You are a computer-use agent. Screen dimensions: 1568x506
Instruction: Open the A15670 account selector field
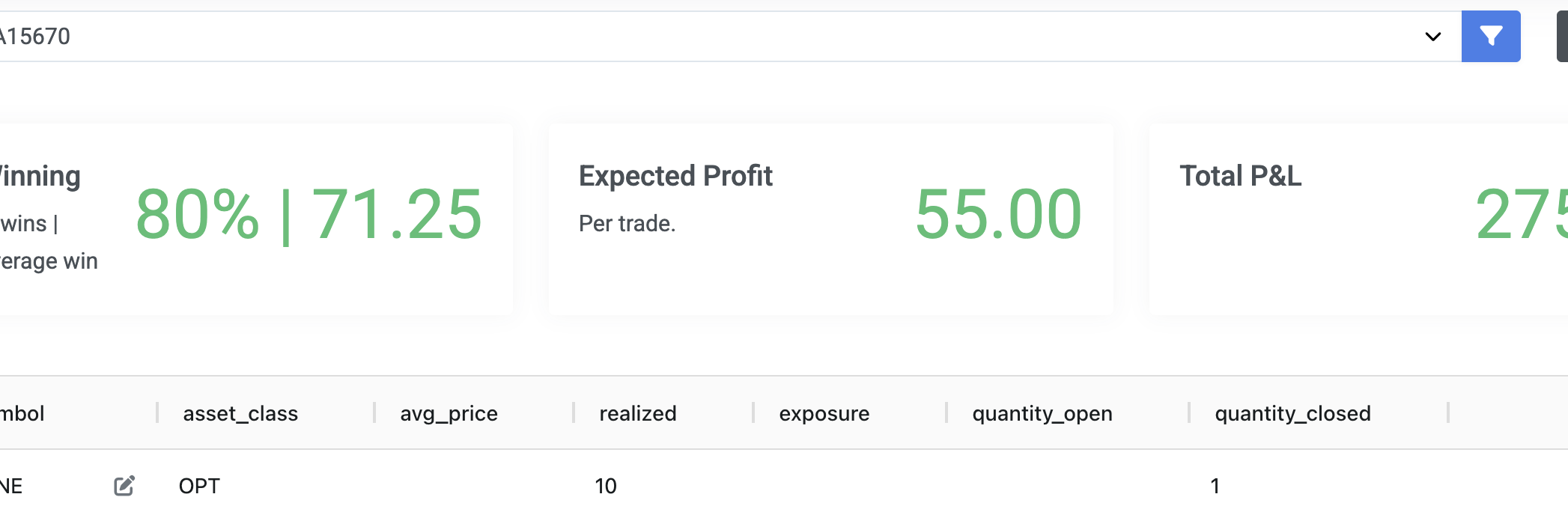tap(674, 36)
